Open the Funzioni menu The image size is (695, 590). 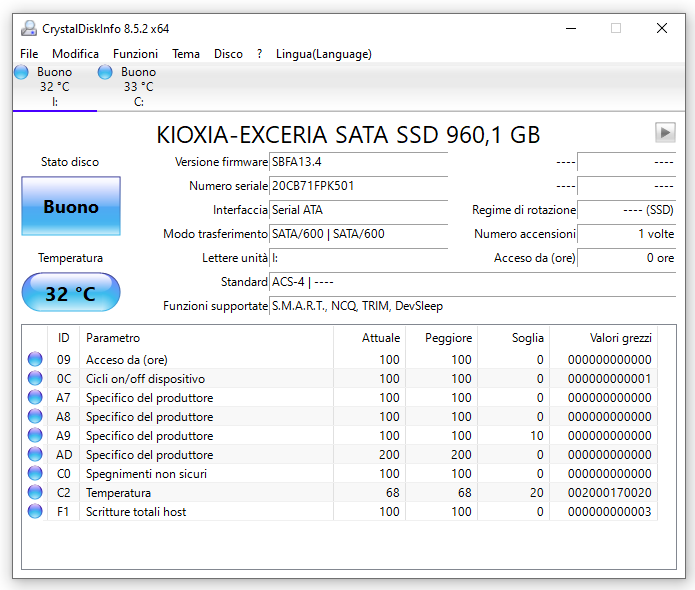135,54
